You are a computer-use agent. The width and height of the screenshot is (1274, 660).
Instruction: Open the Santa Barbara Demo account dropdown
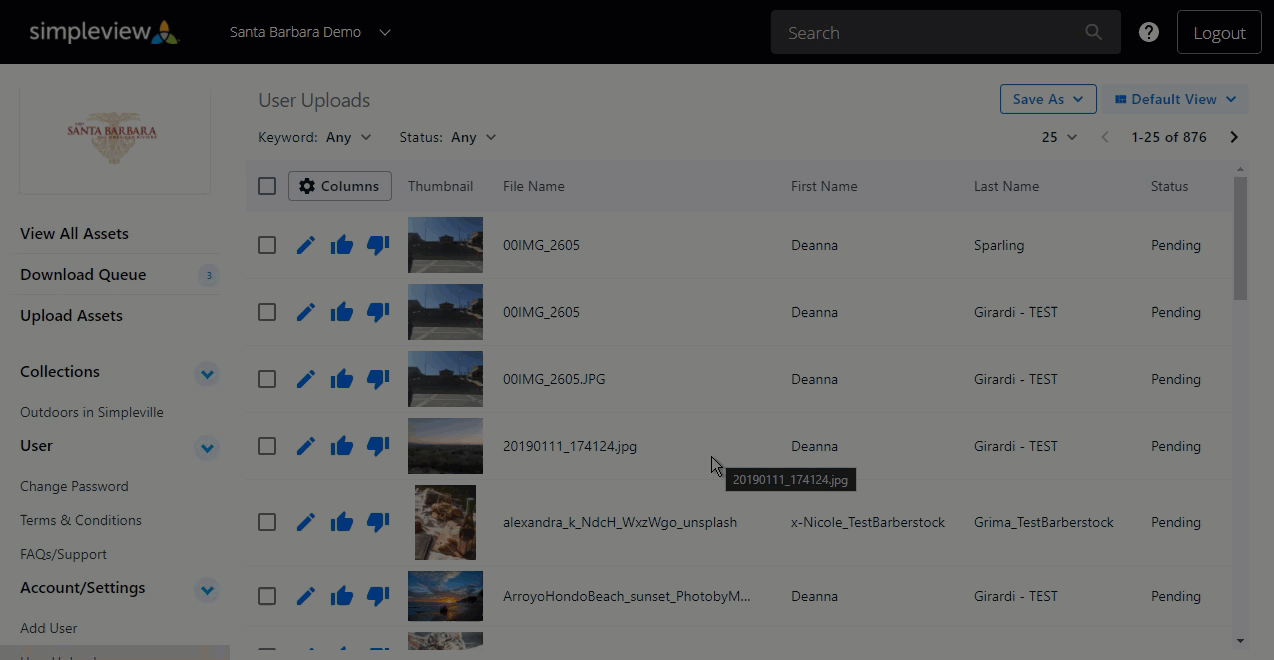coord(310,32)
